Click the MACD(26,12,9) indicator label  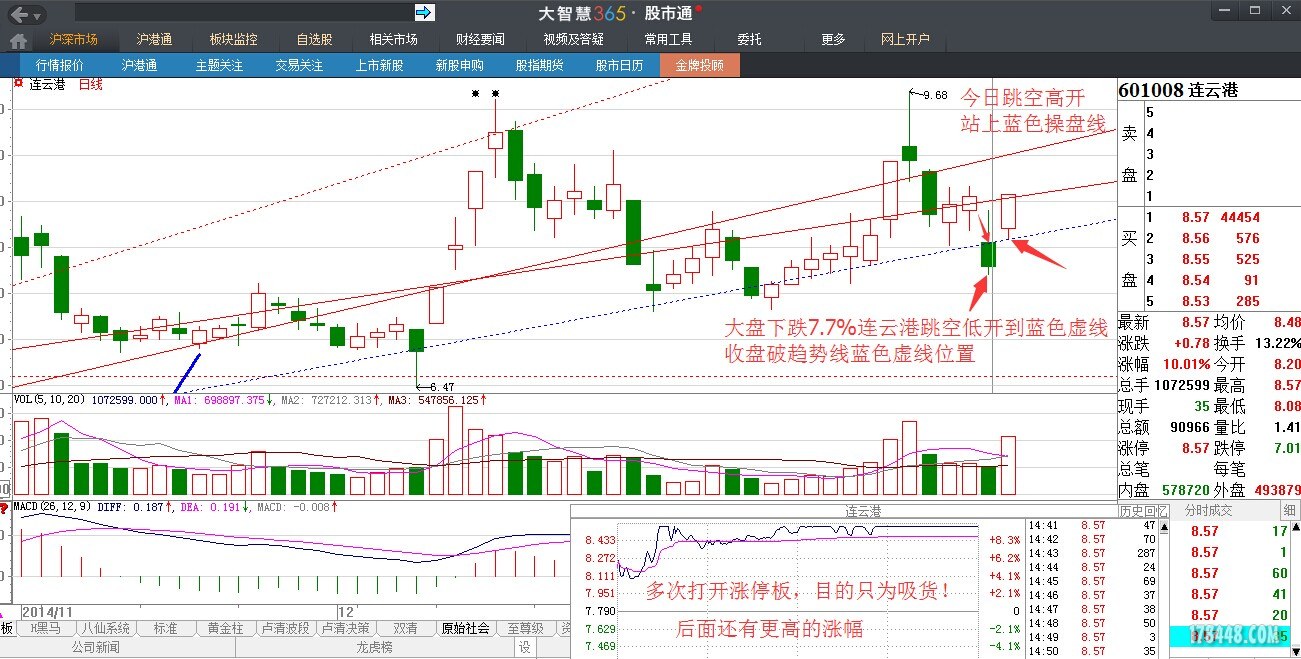(x=53, y=507)
